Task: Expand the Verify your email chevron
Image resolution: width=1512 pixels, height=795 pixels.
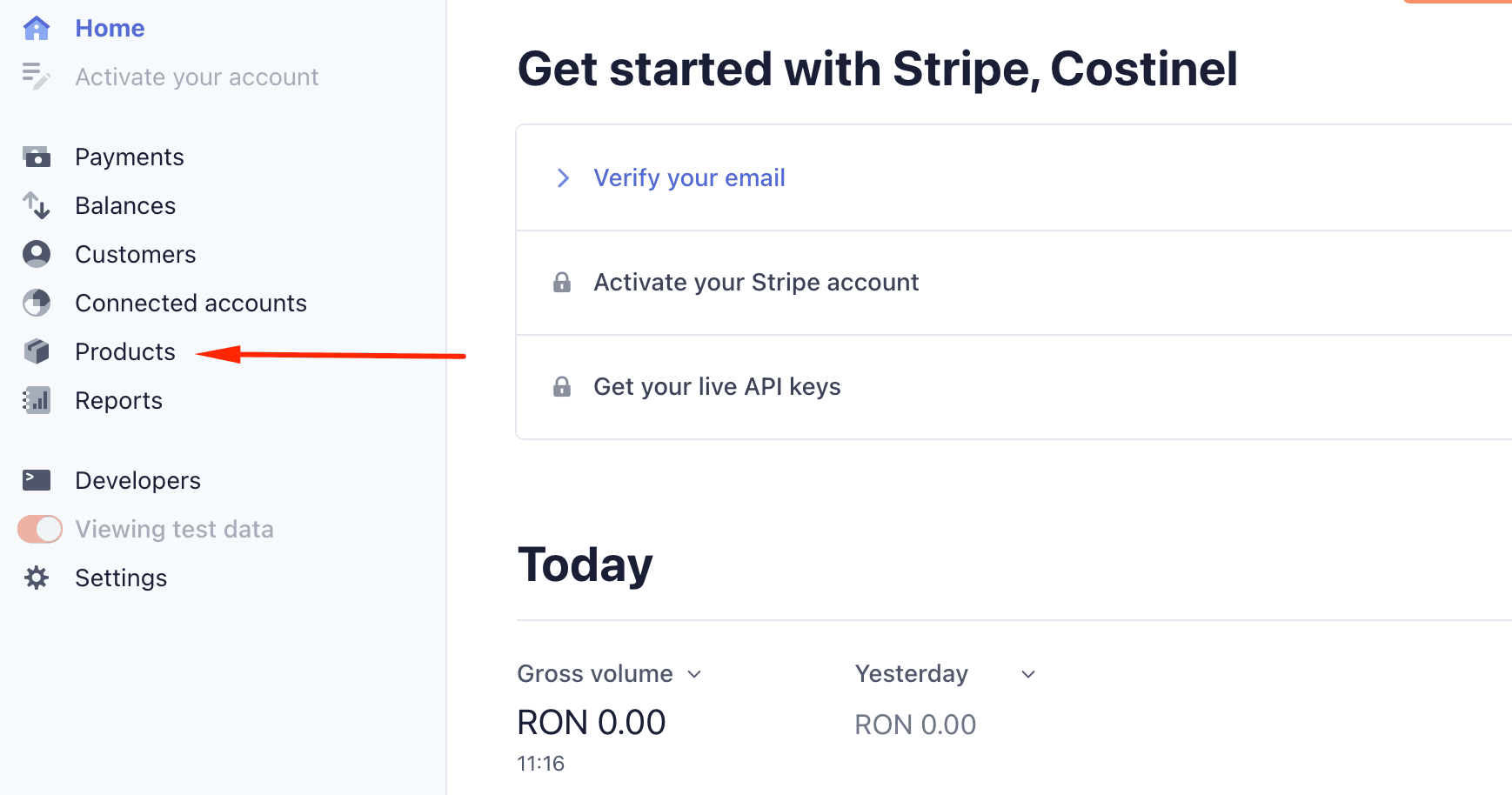Action: tap(563, 178)
